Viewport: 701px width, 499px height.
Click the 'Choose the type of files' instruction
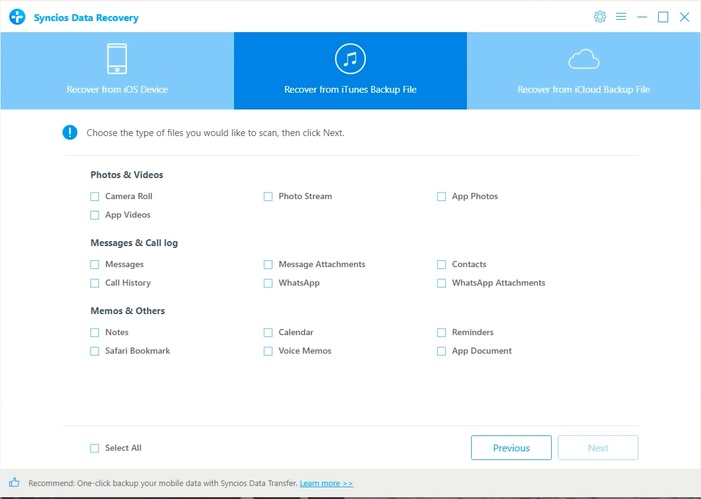(215, 133)
